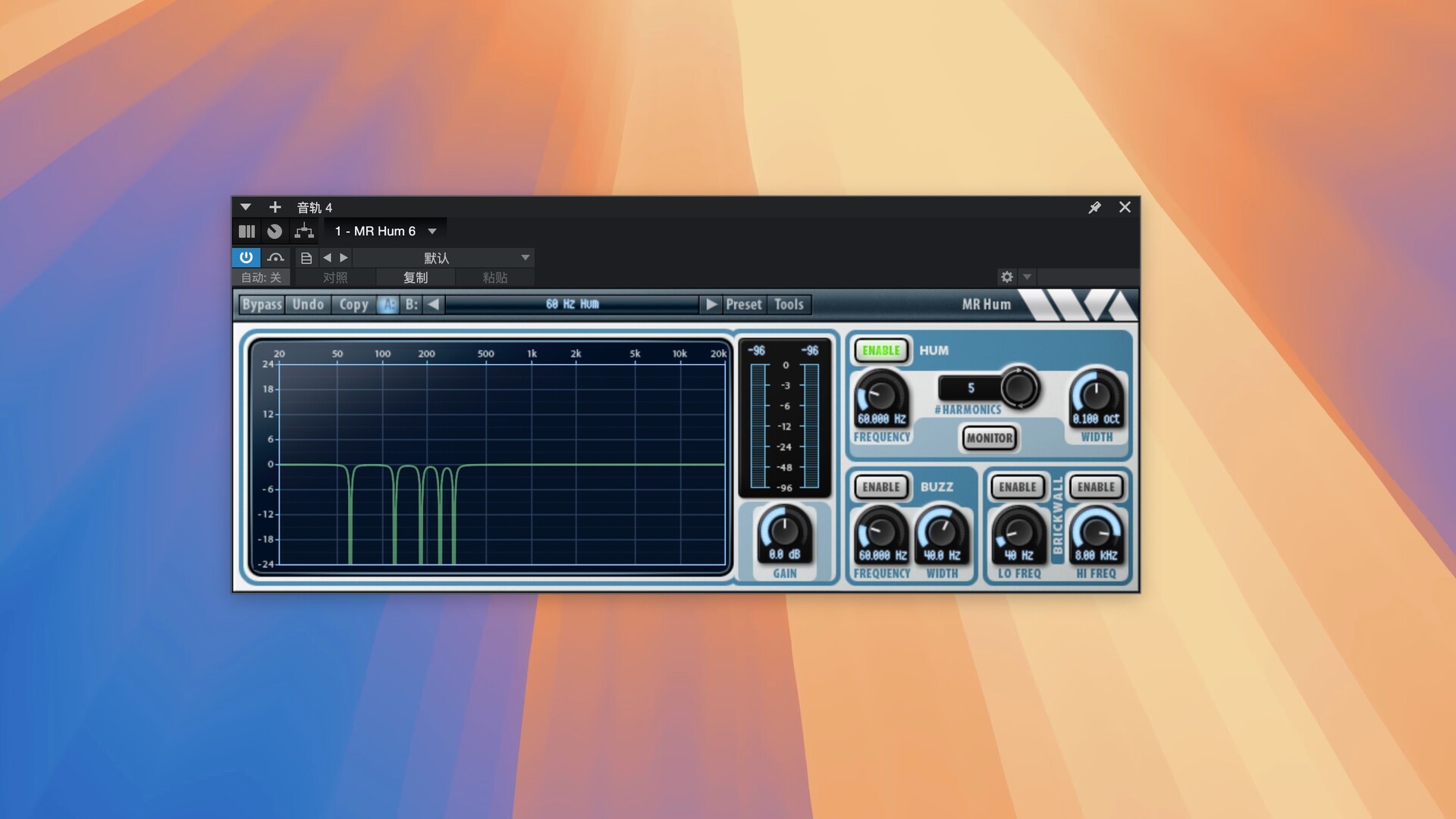Click the 粘贴 paste button
Screen dimensions: 1456x819
[x=495, y=278]
